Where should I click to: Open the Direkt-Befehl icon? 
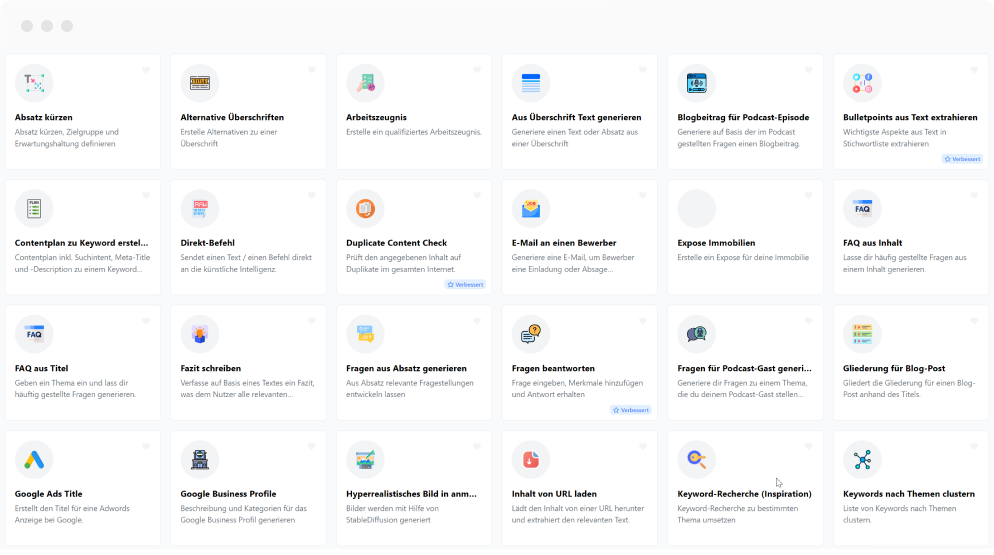[x=200, y=209]
